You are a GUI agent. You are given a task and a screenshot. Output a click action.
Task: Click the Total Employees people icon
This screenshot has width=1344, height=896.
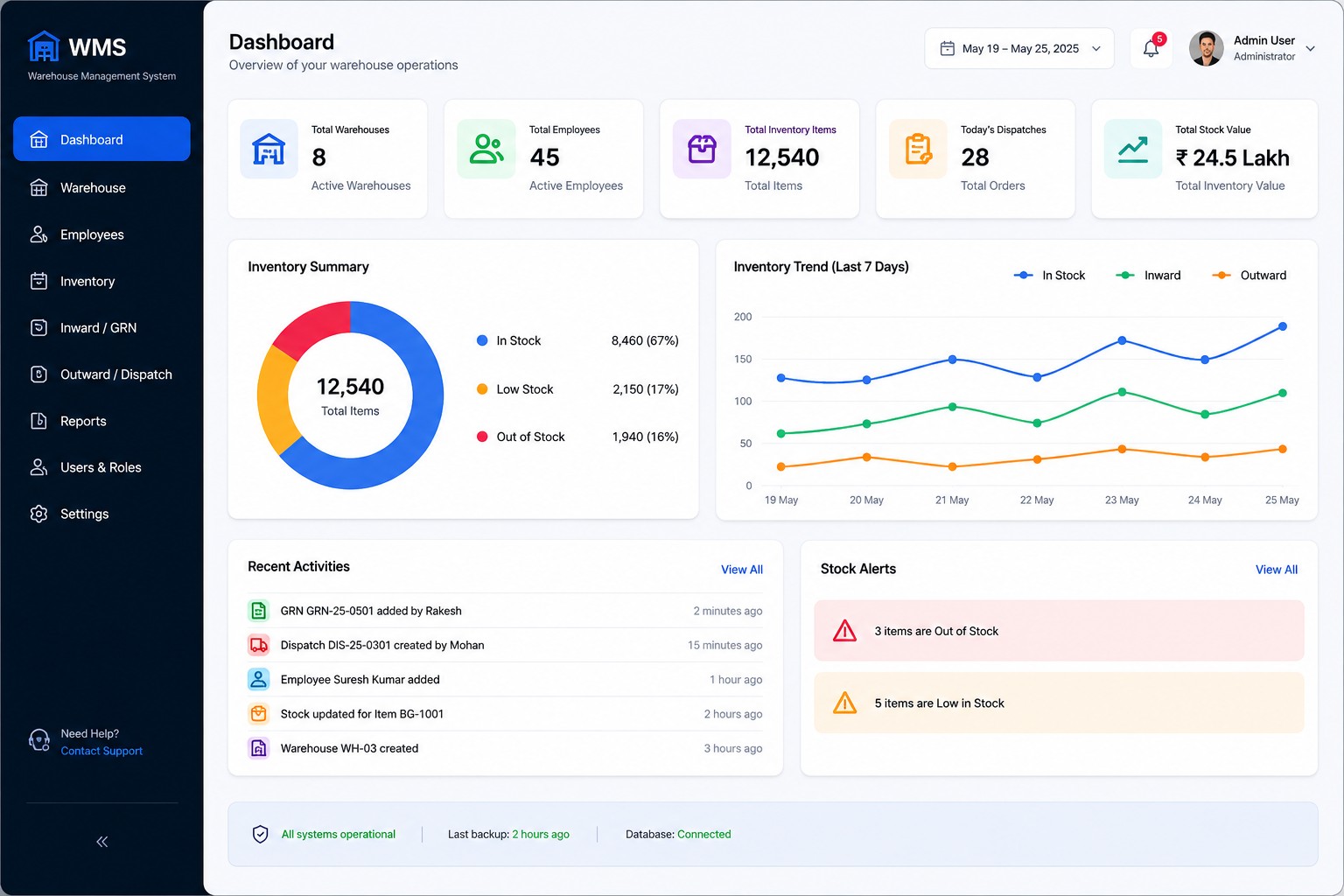tap(486, 149)
